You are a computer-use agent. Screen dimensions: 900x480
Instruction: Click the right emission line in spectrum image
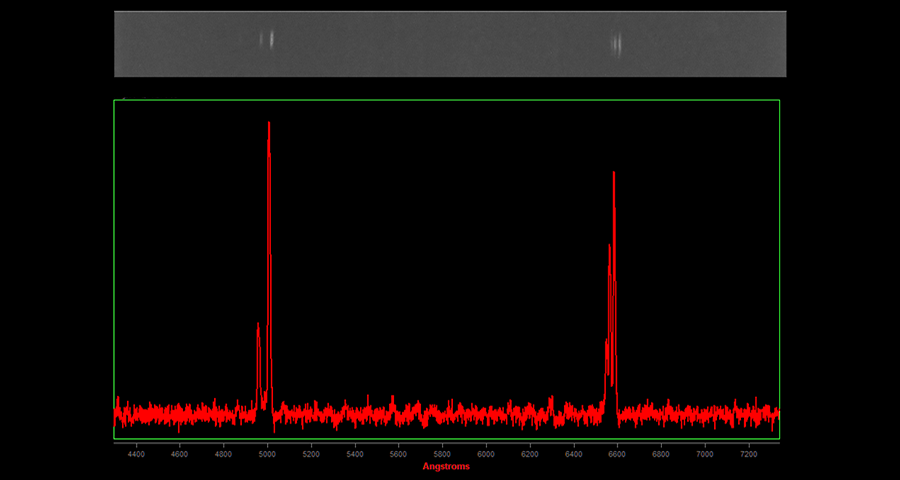tap(617, 44)
